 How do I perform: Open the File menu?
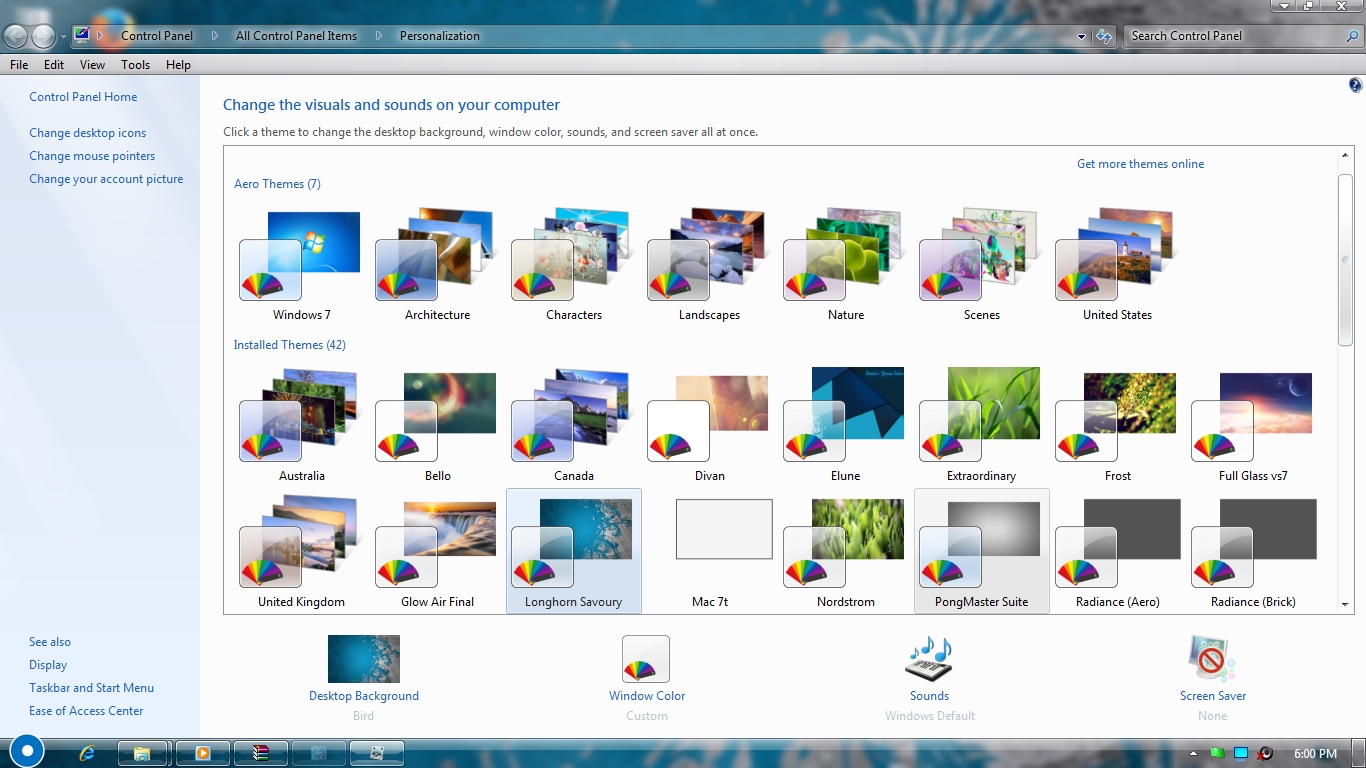click(x=19, y=65)
